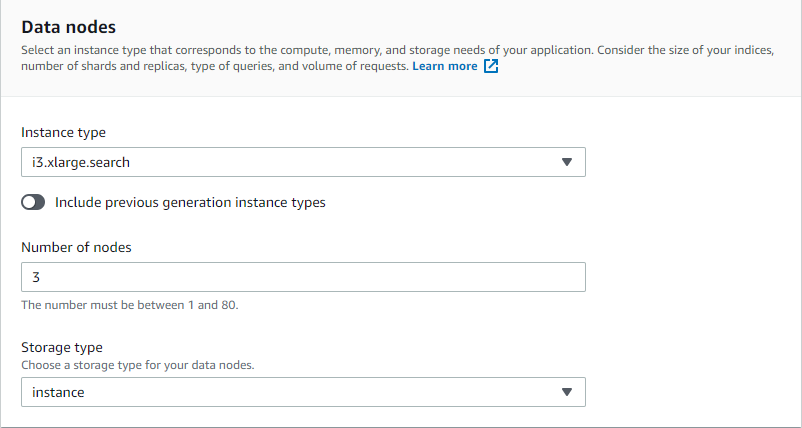Image resolution: width=802 pixels, height=428 pixels.
Task: Click the value 3 in the nodes field
Action: click(x=36, y=277)
